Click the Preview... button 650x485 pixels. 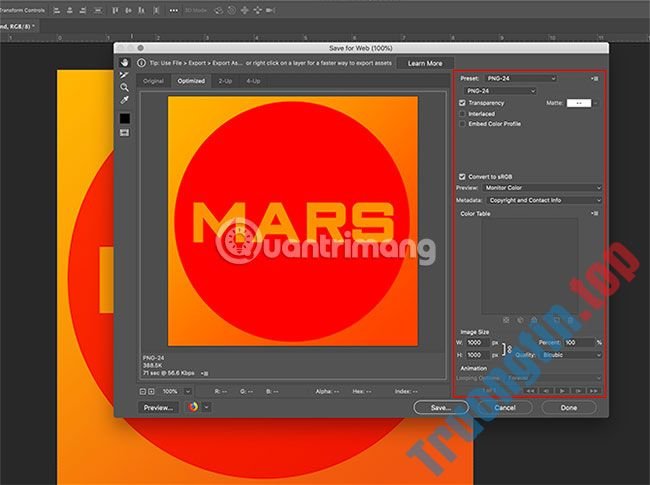click(x=158, y=407)
